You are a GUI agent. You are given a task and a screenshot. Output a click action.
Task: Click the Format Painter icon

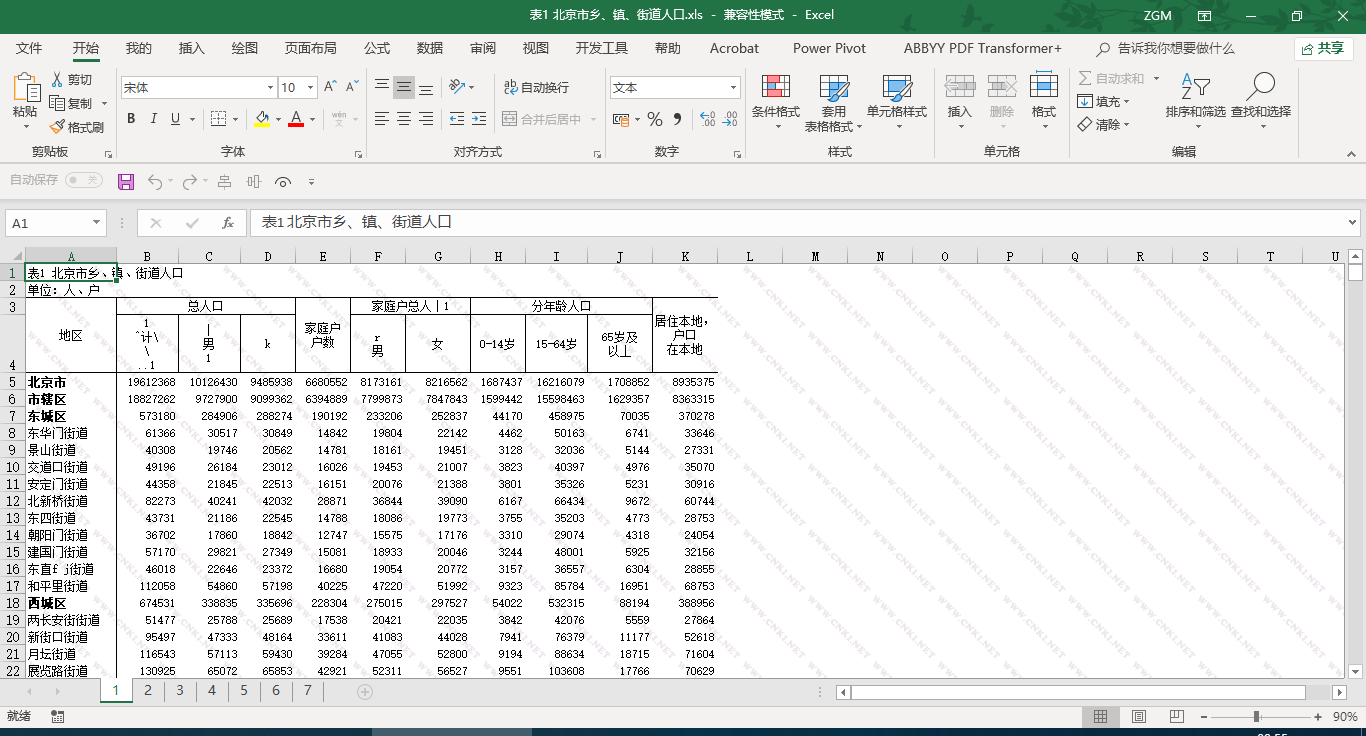coord(58,127)
